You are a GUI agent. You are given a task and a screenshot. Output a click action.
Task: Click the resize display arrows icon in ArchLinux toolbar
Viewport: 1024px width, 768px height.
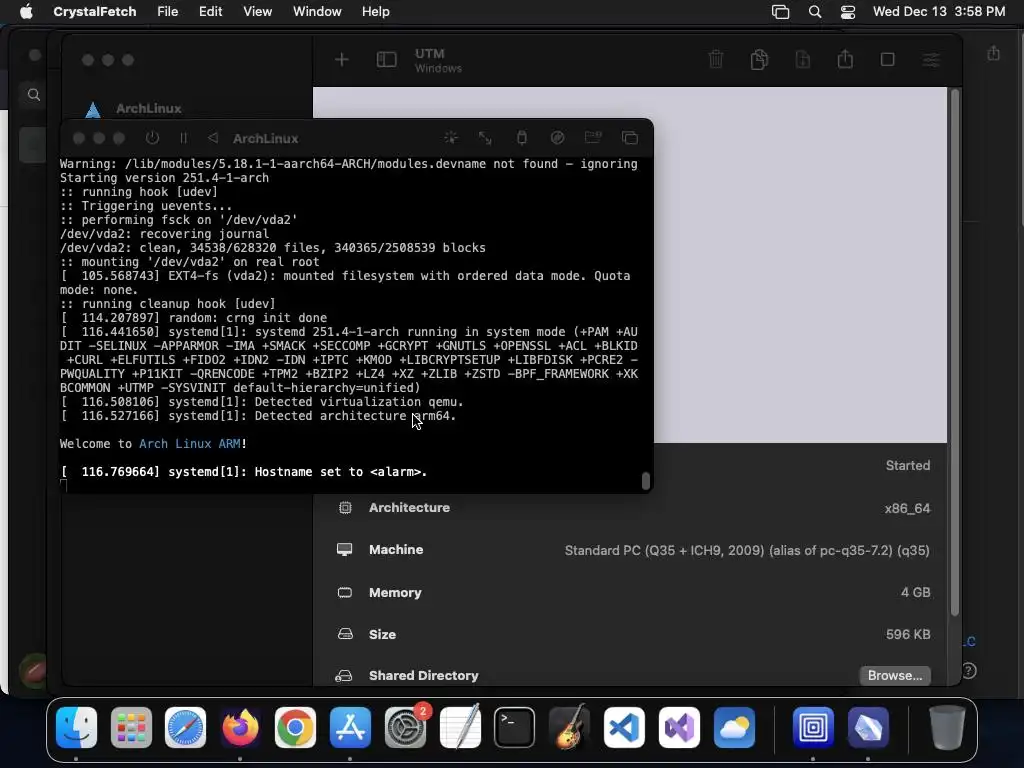pyautogui.click(x=485, y=138)
